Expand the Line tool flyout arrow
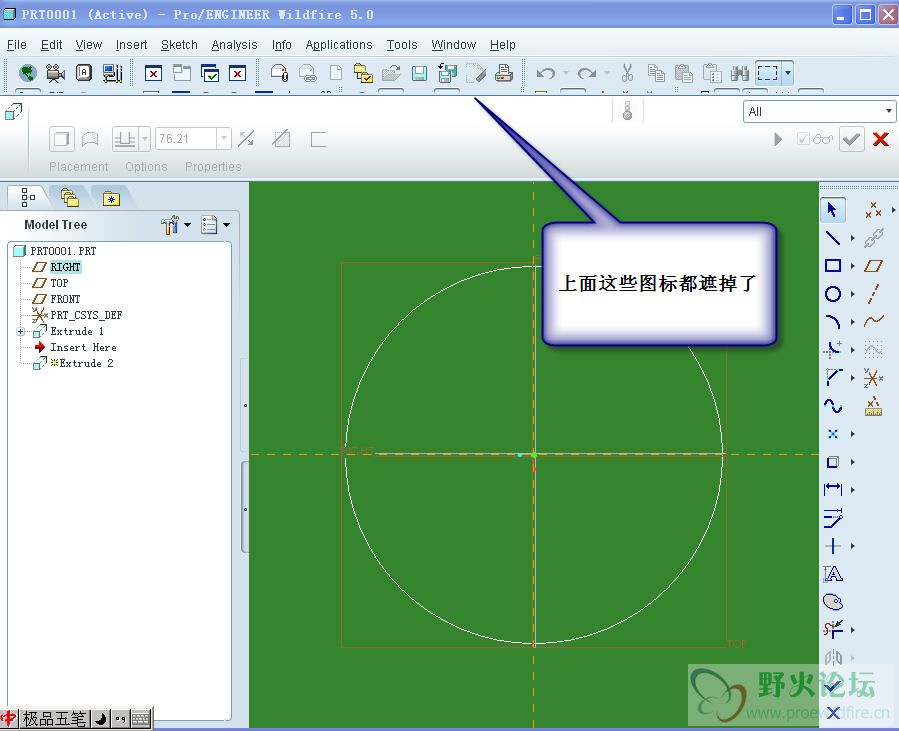Screen dimensions: 899x731 click(853, 238)
